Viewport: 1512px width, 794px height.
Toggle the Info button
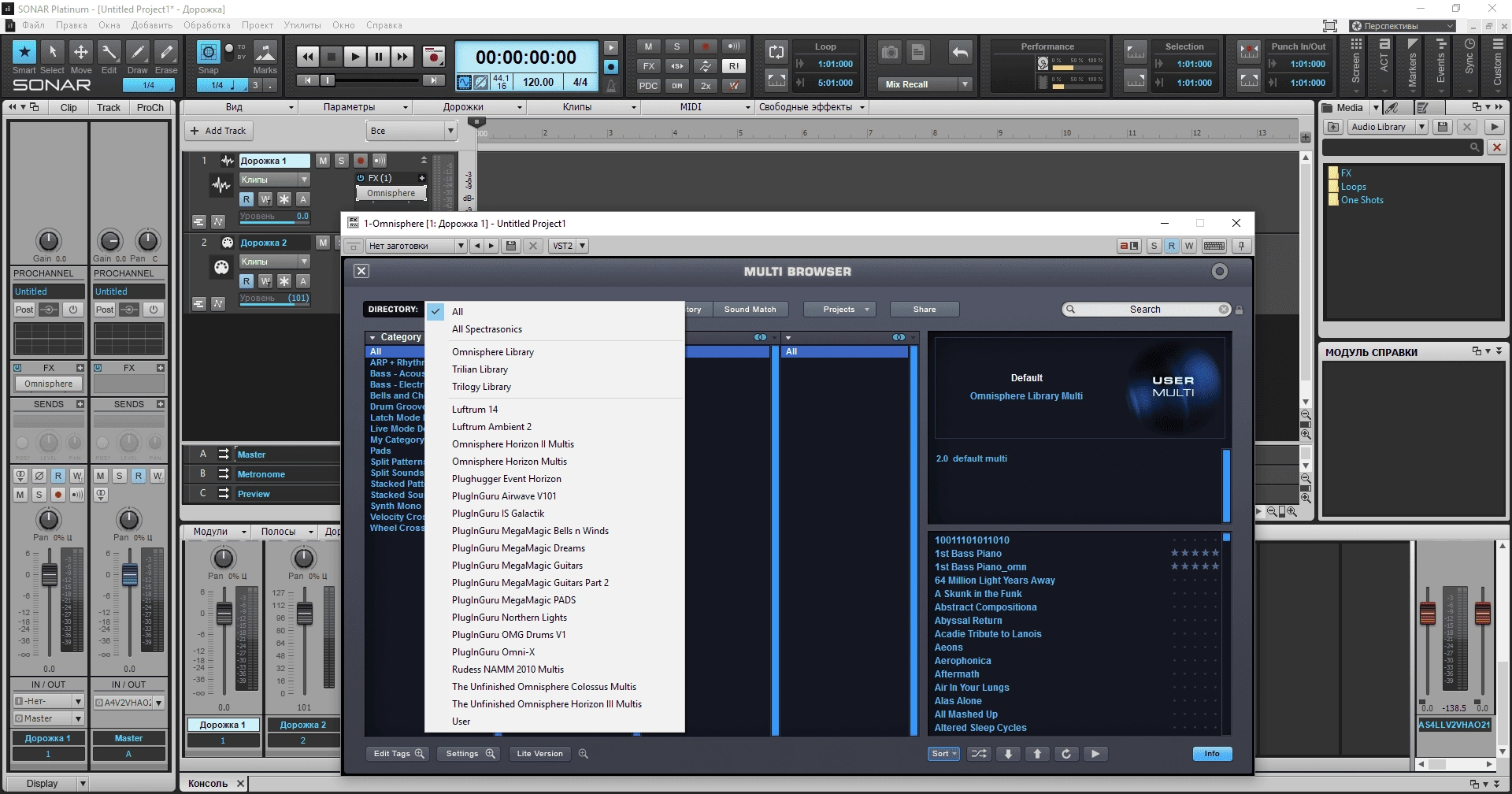click(1212, 754)
